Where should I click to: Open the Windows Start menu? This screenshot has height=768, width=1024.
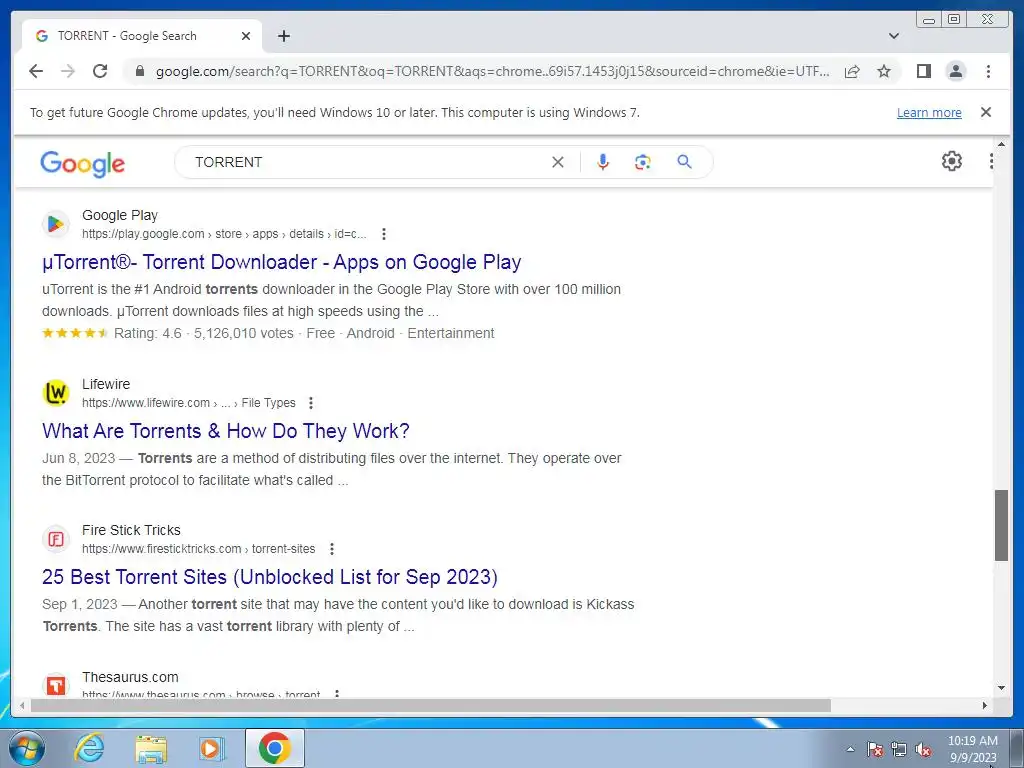pos(27,748)
